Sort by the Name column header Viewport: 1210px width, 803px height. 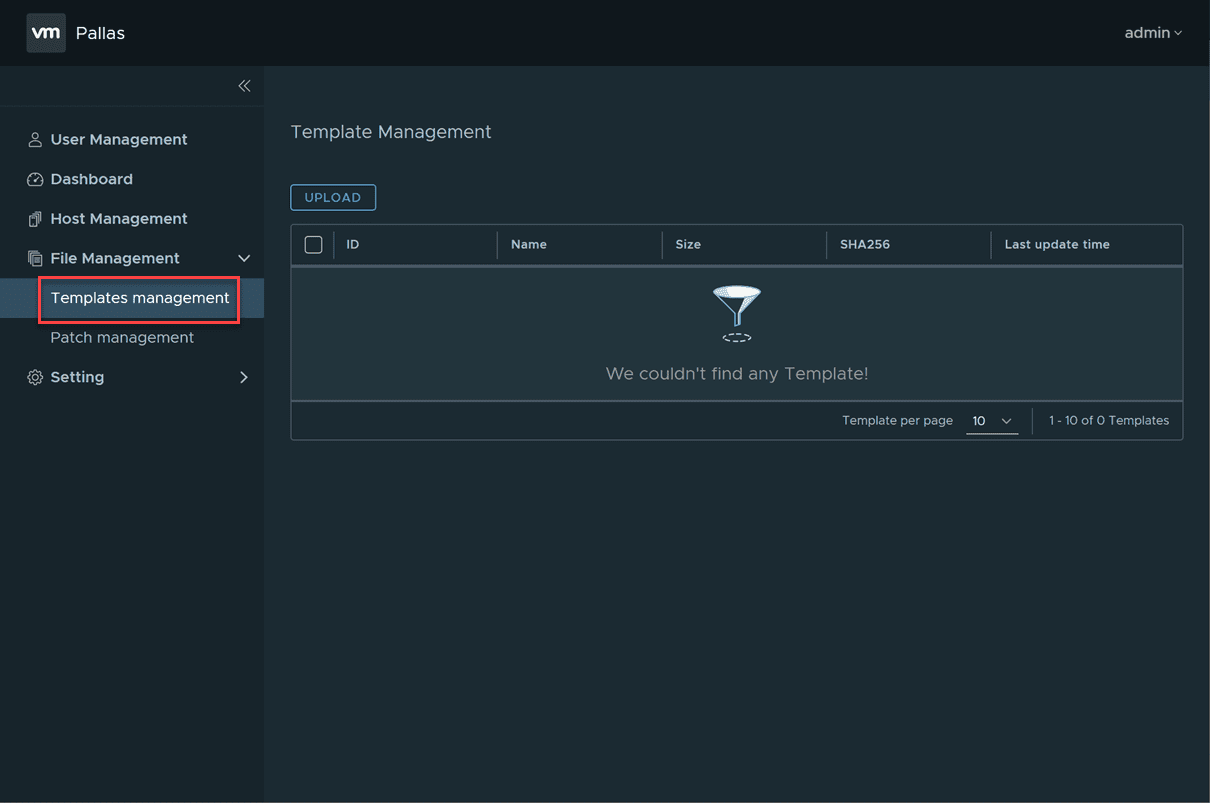coord(529,245)
